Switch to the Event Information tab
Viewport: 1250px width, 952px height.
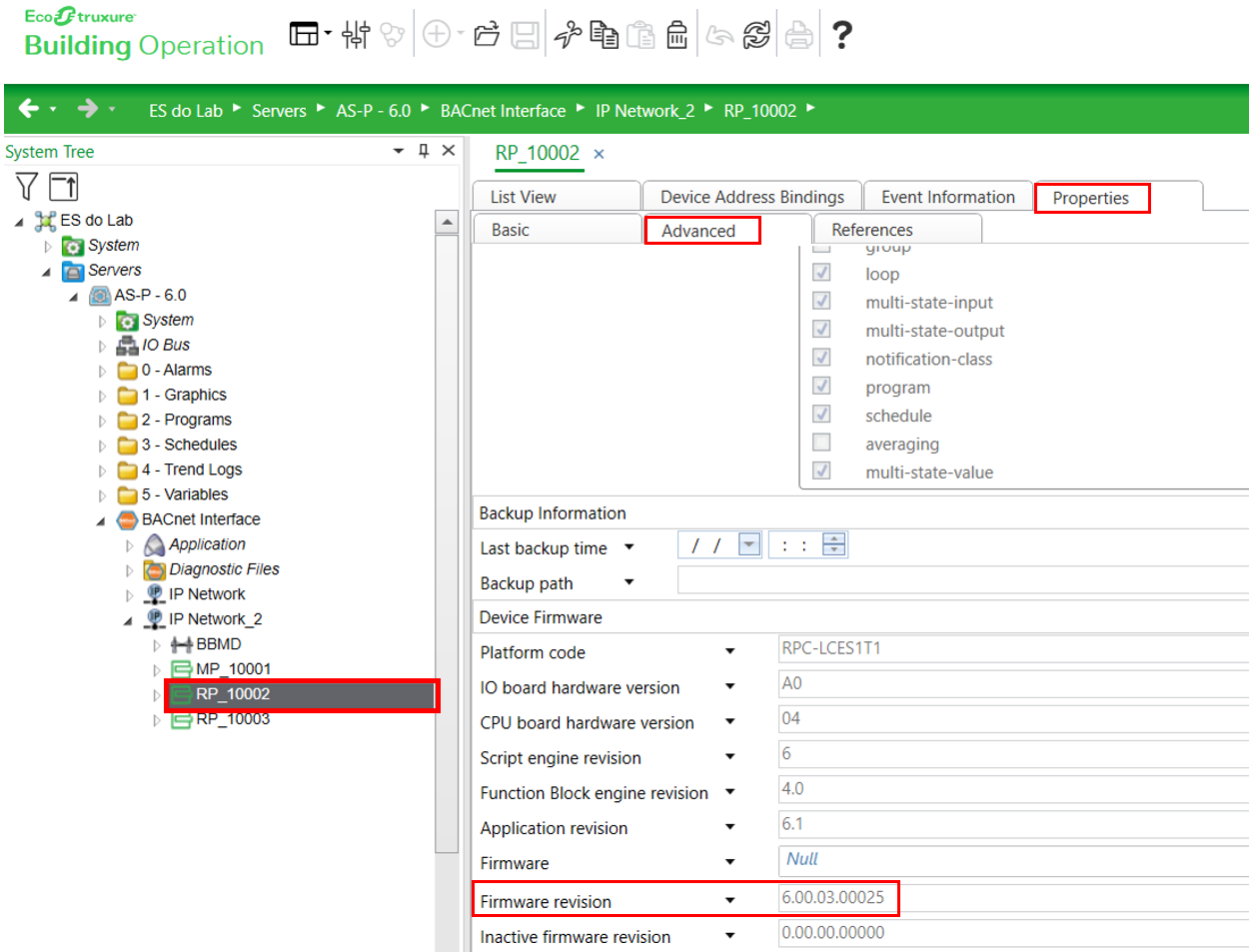(x=948, y=197)
